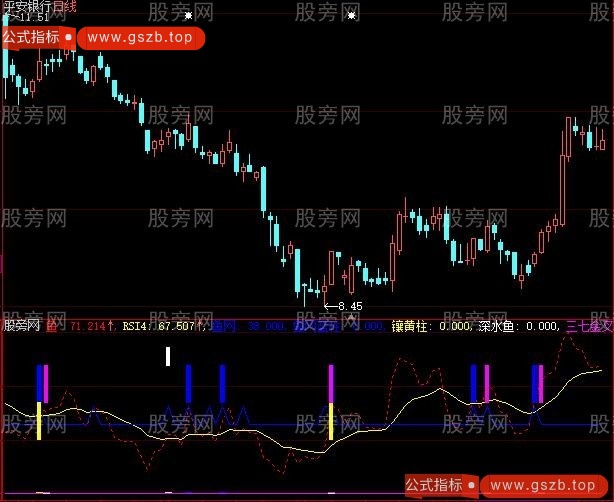Click the 平安银行 stock name

click(26, 6)
